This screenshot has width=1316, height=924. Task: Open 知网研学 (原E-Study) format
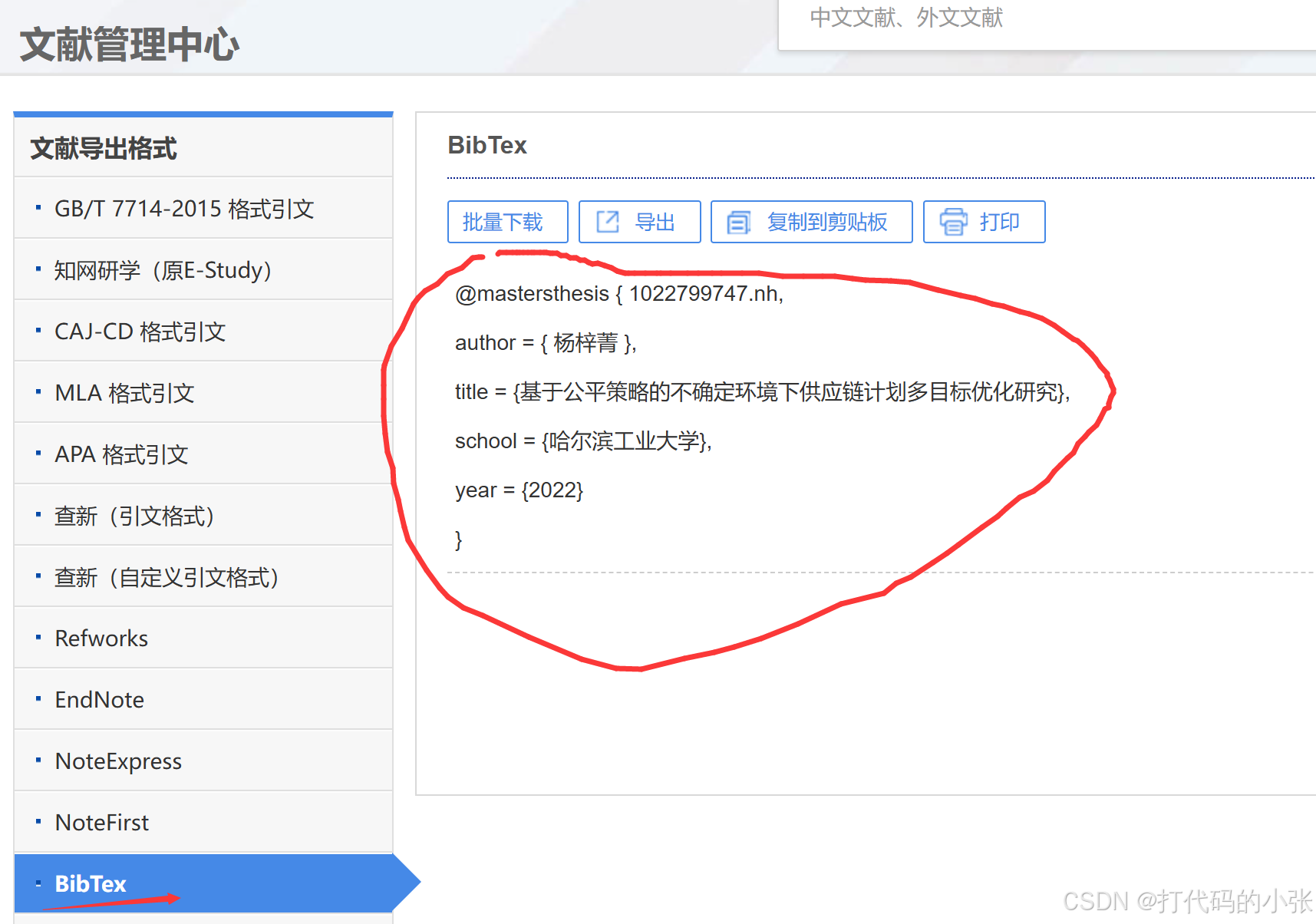pos(203,269)
